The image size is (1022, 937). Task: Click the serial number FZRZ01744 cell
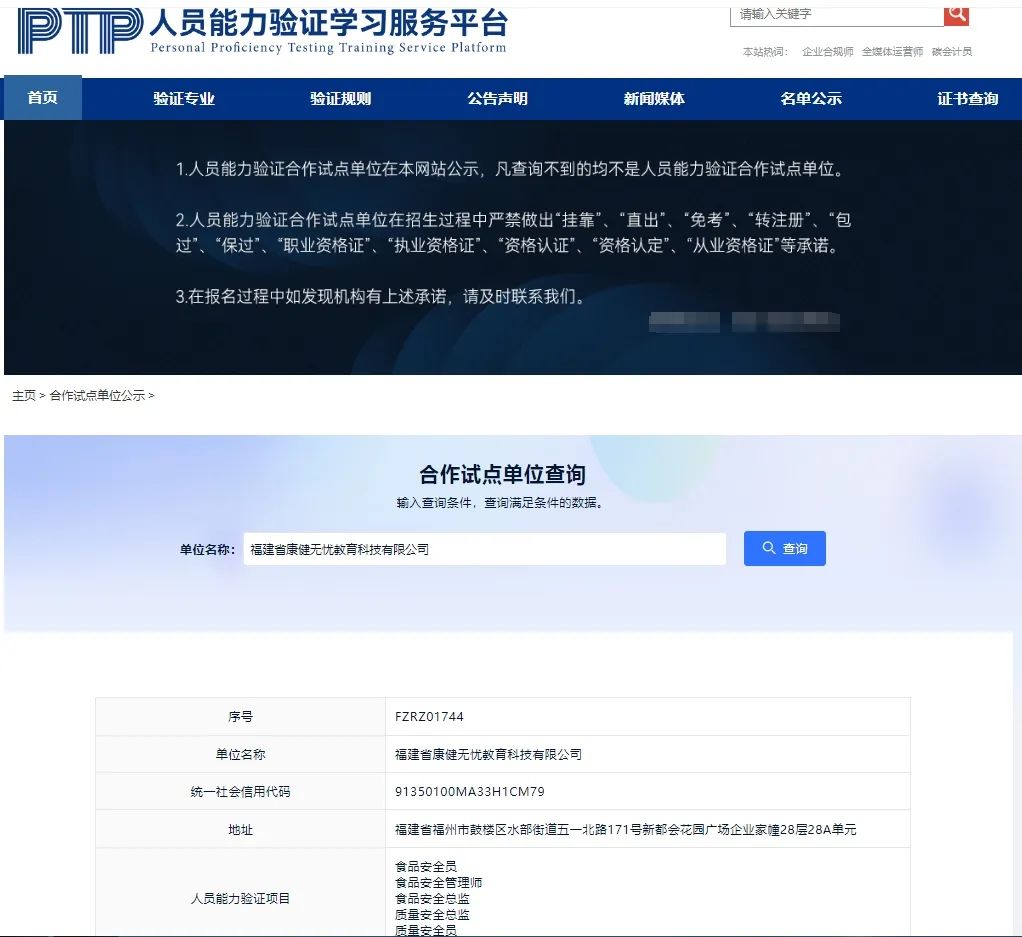click(430, 717)
